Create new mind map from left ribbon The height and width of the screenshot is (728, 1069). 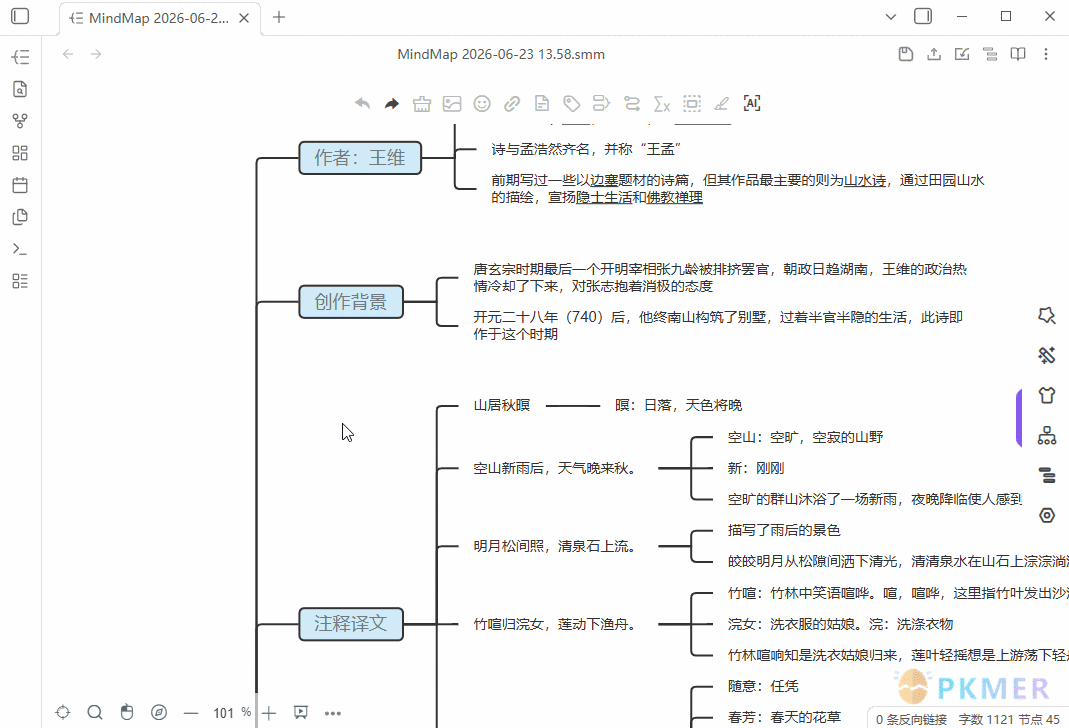click(20, 57)
